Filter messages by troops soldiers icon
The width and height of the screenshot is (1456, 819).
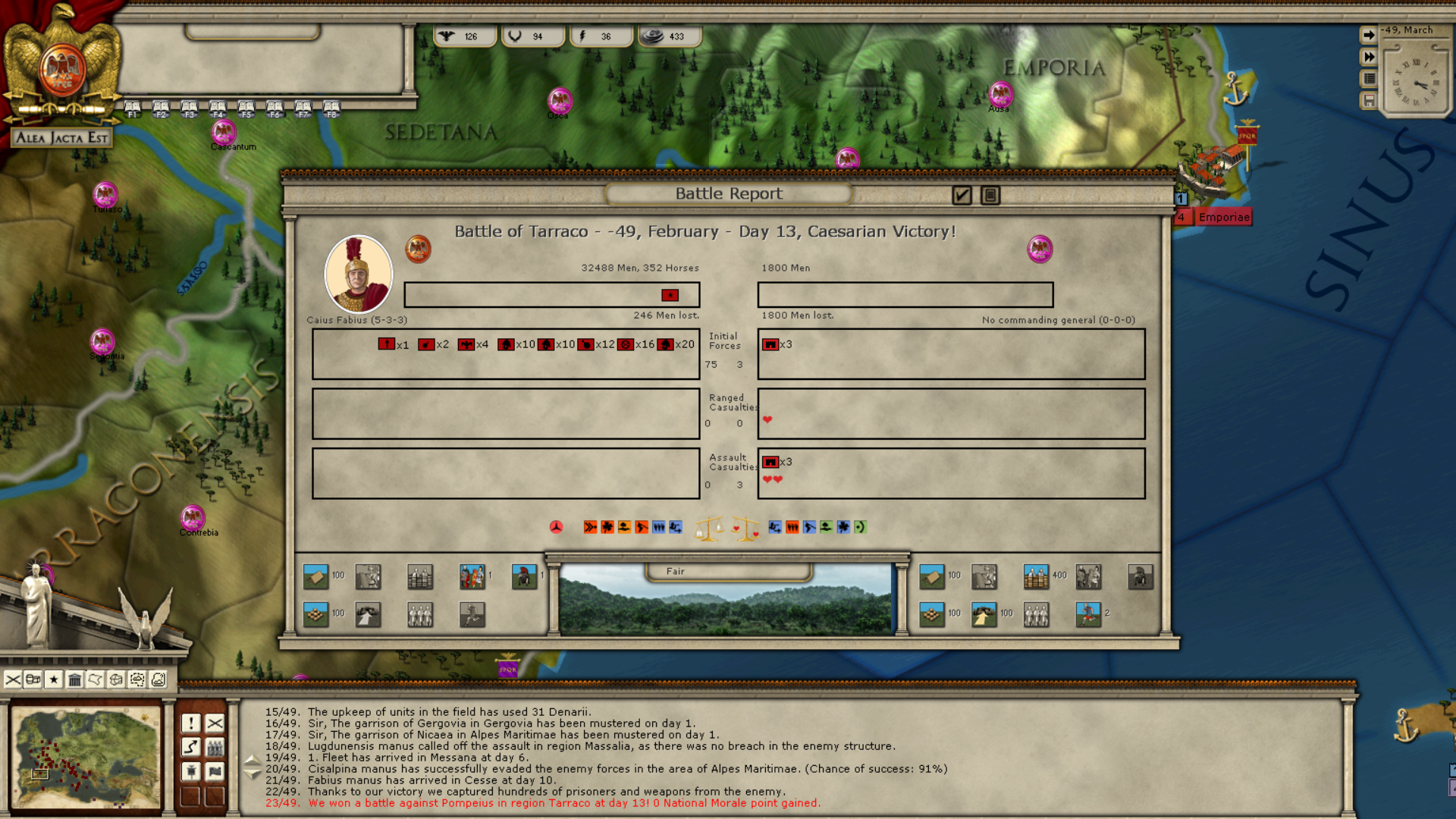215,748
